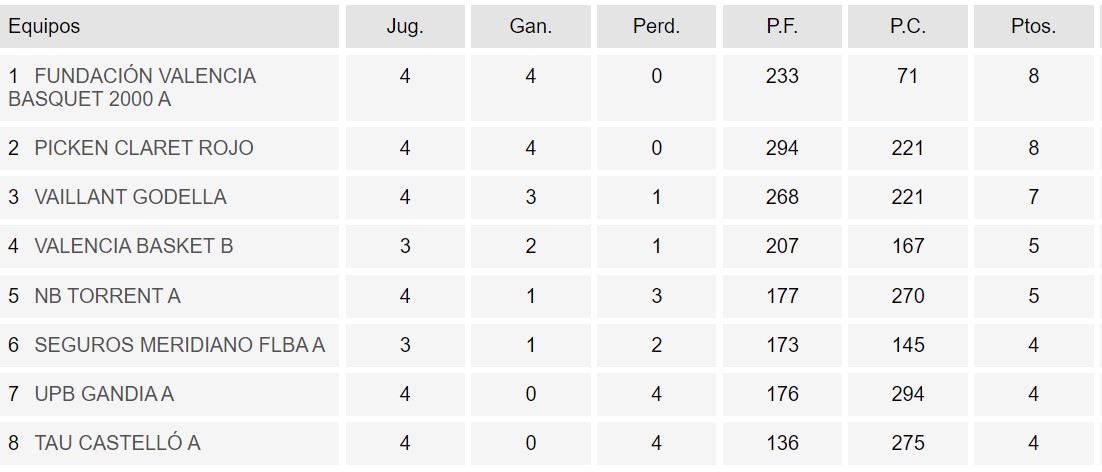
Task: Click the P.F. column header
Action: [782, 27]
